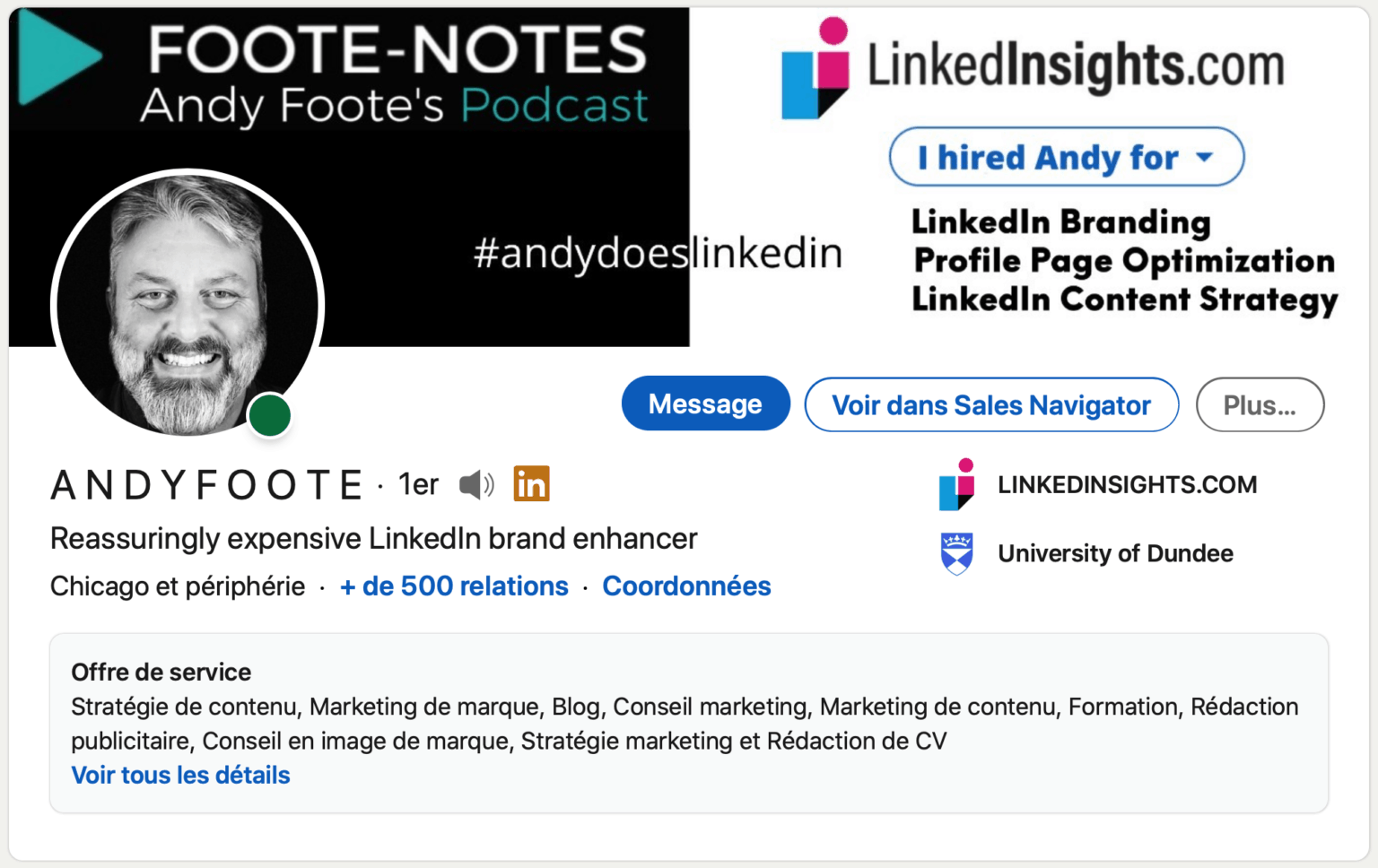Click the Message button

click(705, 404)
